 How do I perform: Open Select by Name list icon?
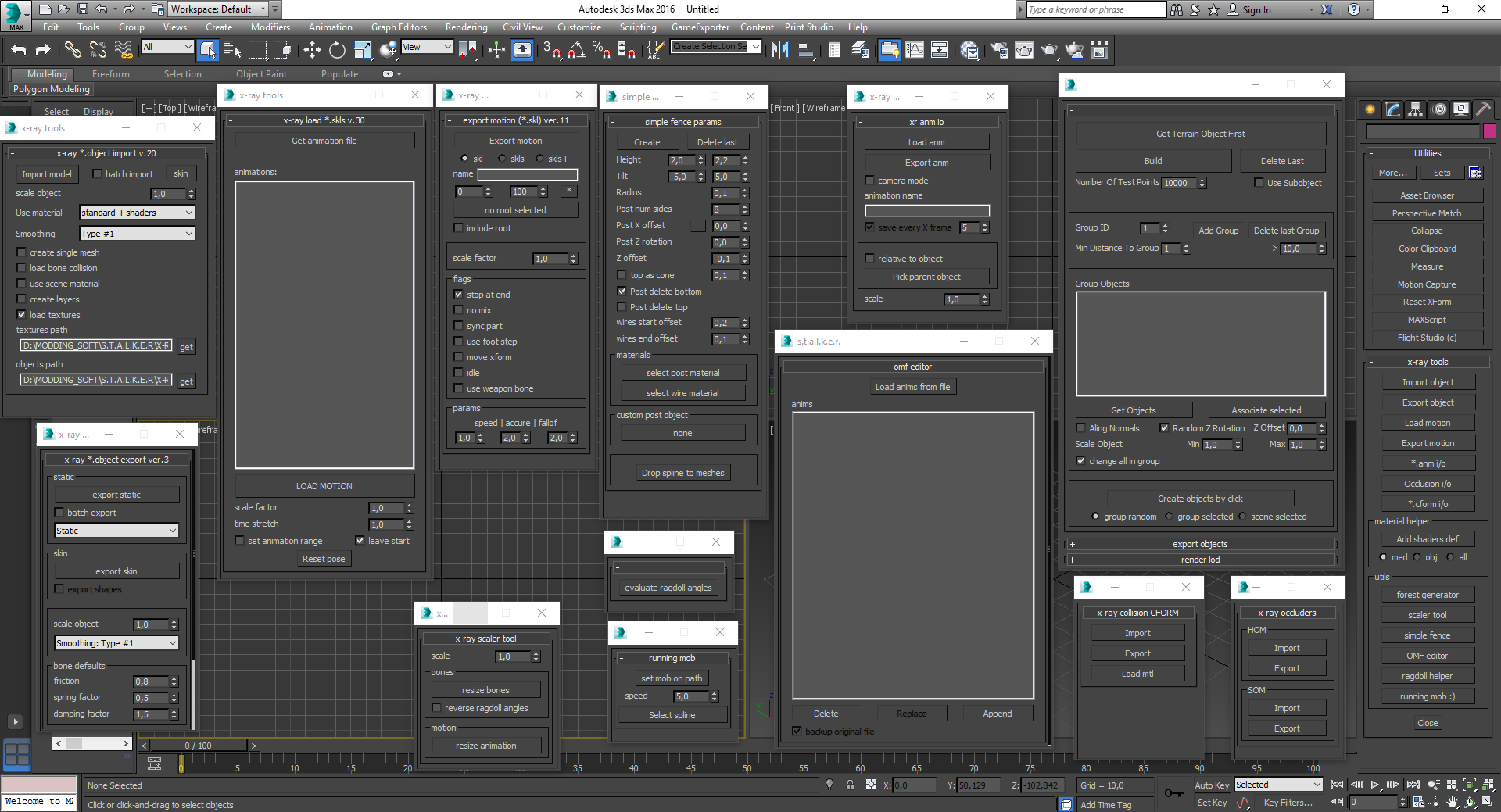232,50
